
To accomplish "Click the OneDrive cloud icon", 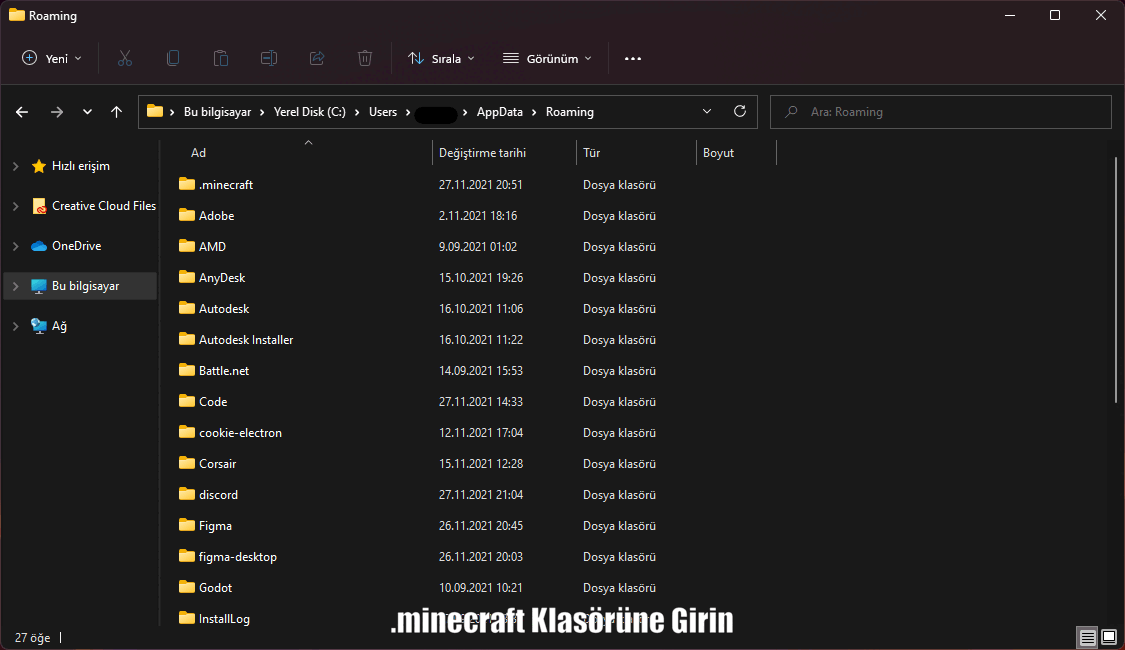I will tap(39, 246).
